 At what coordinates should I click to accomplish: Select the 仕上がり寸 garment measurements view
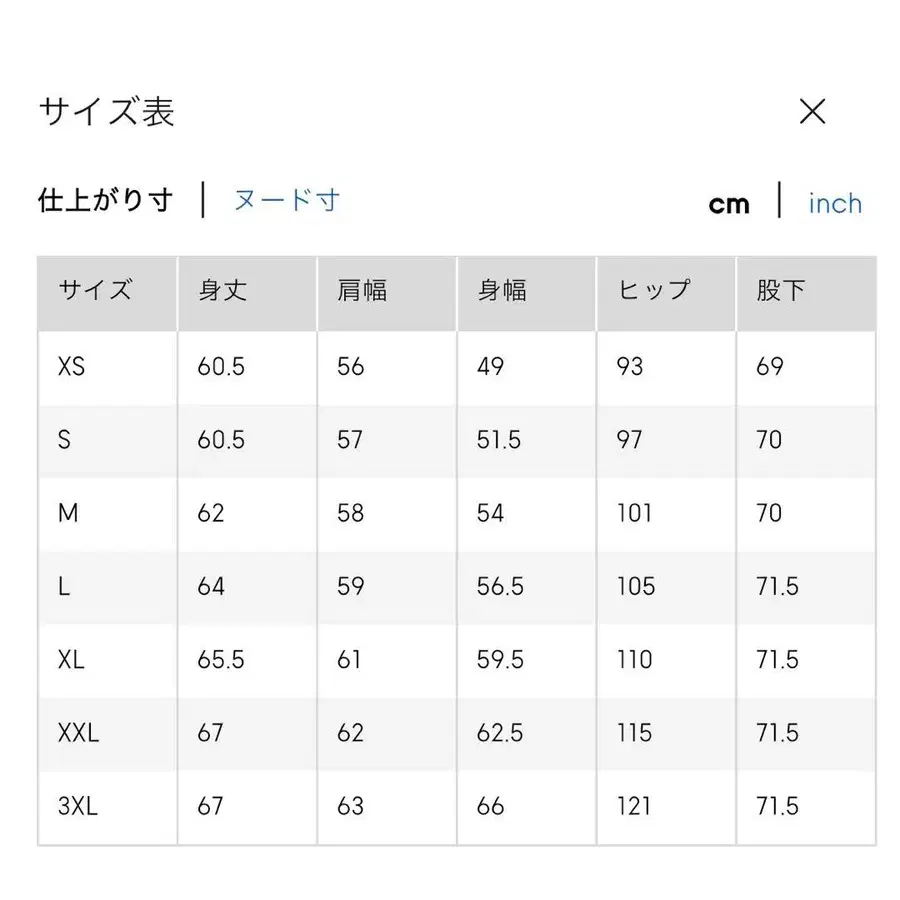(104, 200)
